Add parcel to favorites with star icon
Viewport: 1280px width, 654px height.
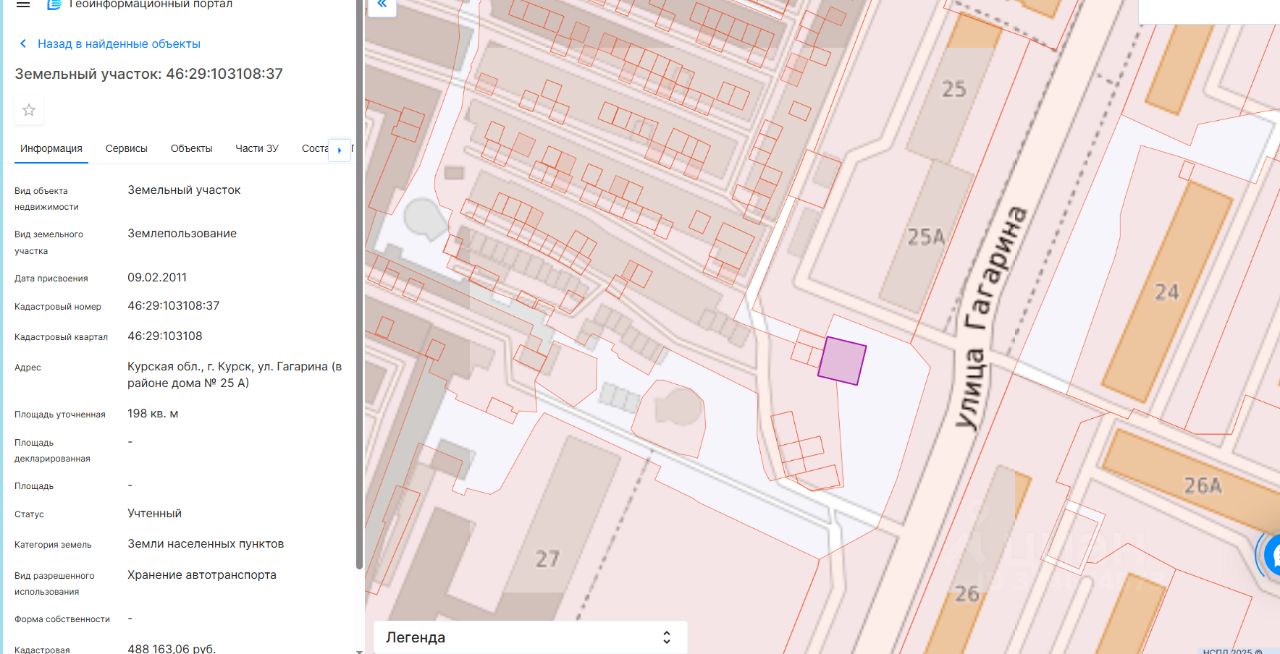[29, 110]
